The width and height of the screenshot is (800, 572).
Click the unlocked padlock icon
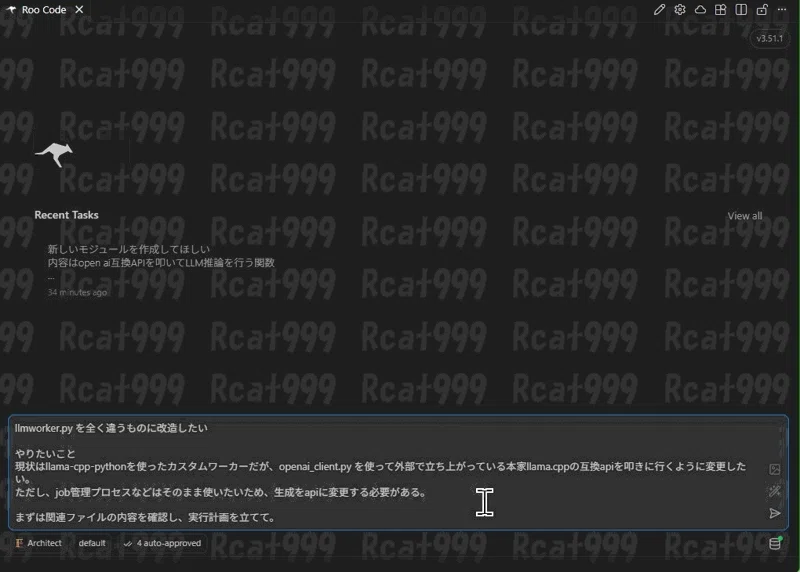762,10
